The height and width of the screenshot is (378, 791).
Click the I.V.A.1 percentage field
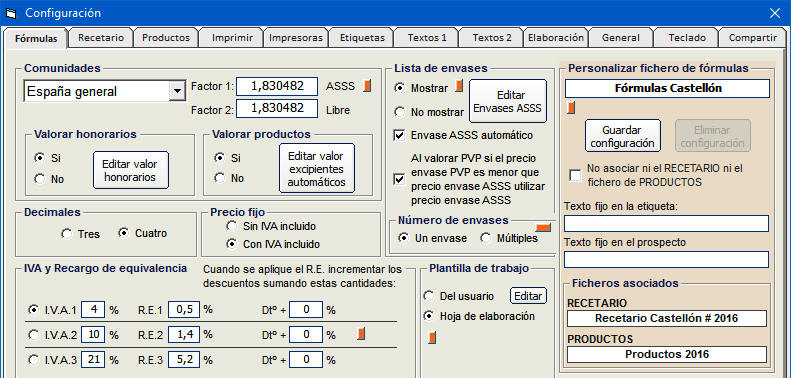(93, 309)
